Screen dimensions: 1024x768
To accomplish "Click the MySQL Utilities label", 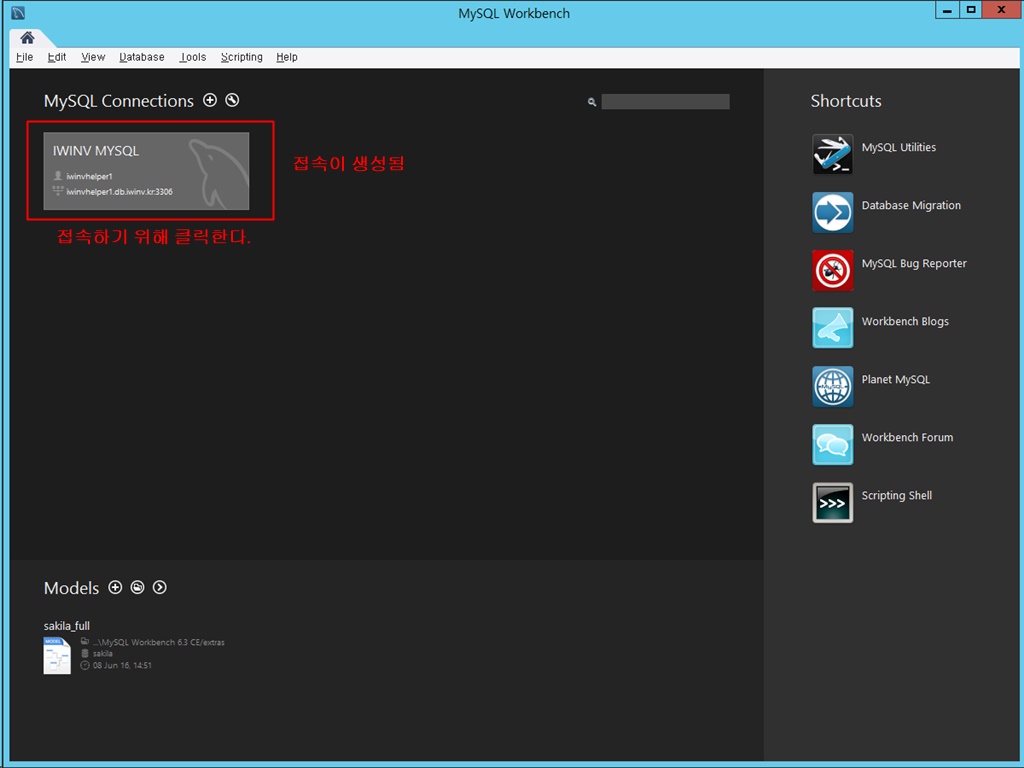I will tap(899, 148).
